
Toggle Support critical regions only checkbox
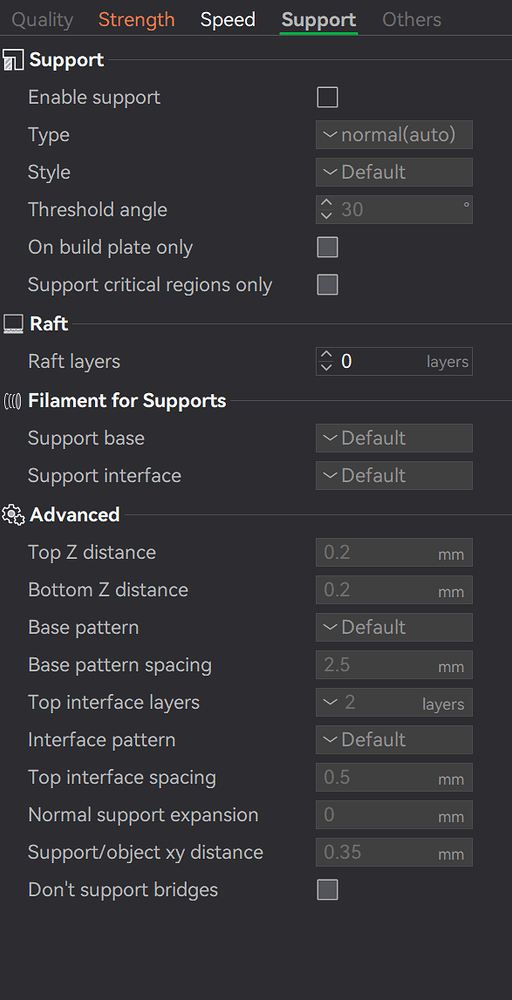[328, 285]
